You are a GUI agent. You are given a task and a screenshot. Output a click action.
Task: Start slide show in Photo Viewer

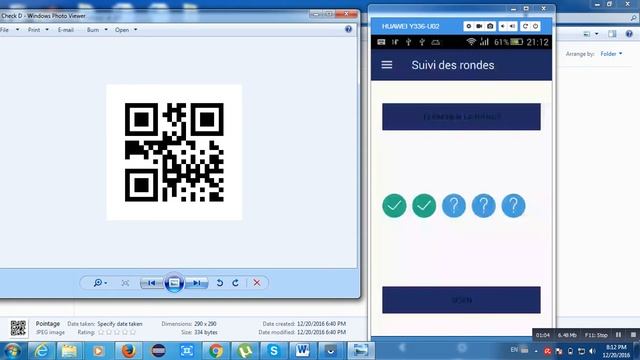[x=174, y=282]
